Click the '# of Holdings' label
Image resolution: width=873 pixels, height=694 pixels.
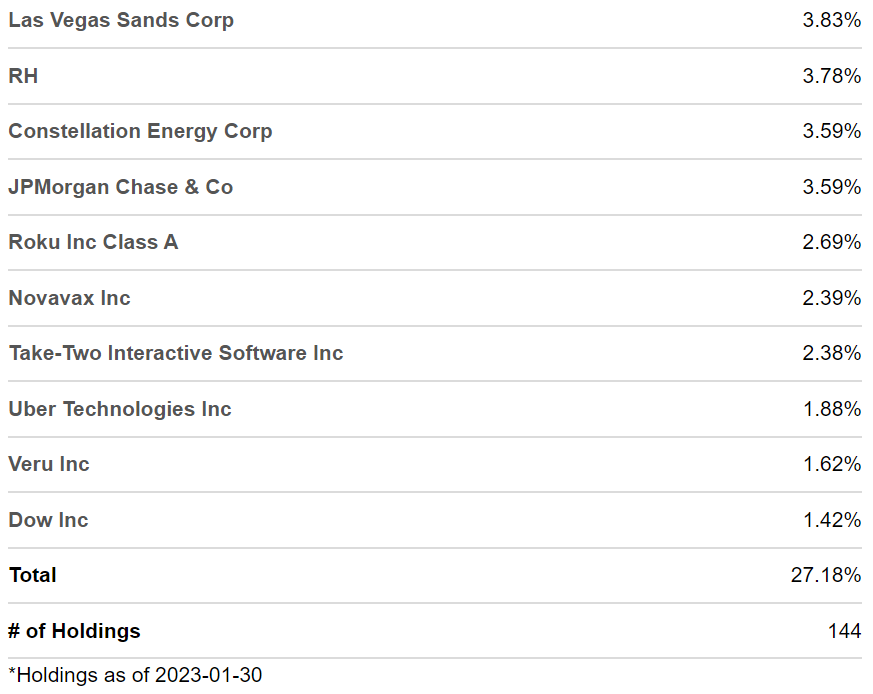coord(75,631)
